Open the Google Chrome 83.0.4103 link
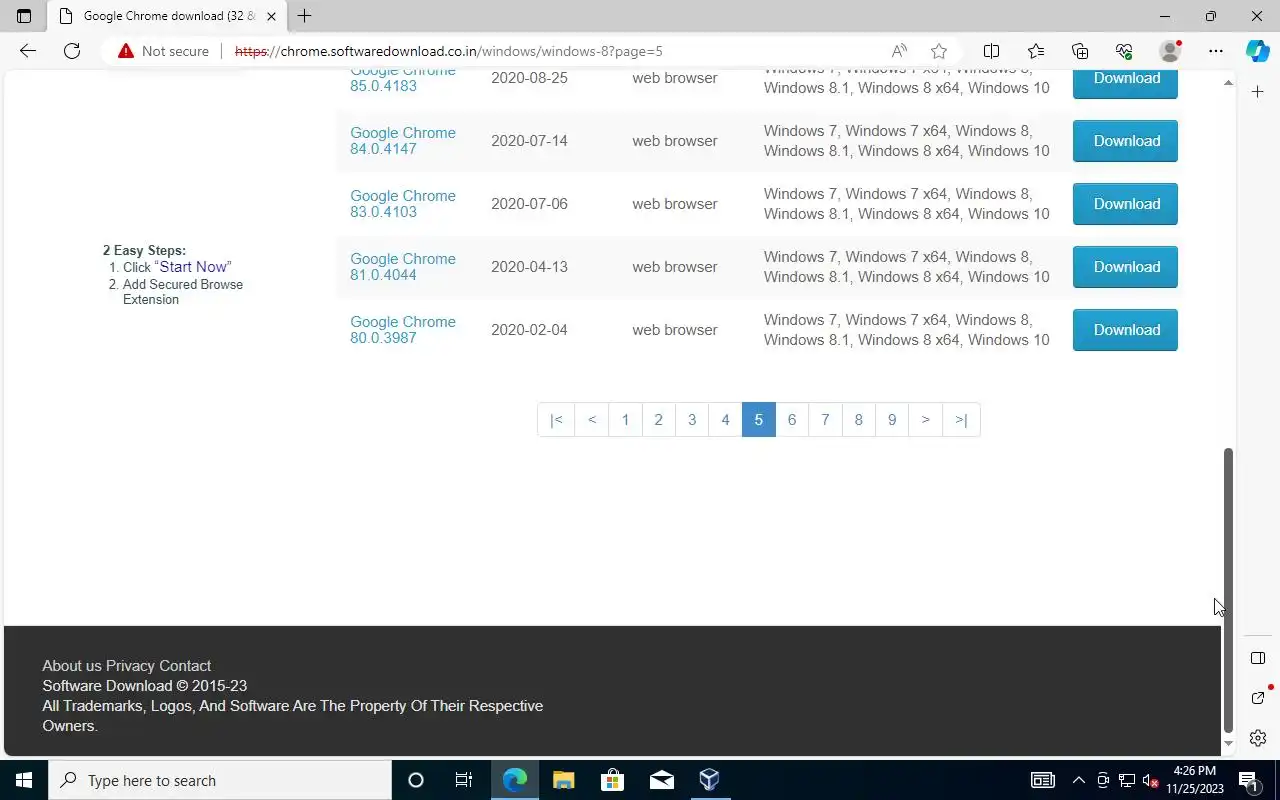Image resolution: width=1280 pixels, height=800 pixels. tap(402, 204)
